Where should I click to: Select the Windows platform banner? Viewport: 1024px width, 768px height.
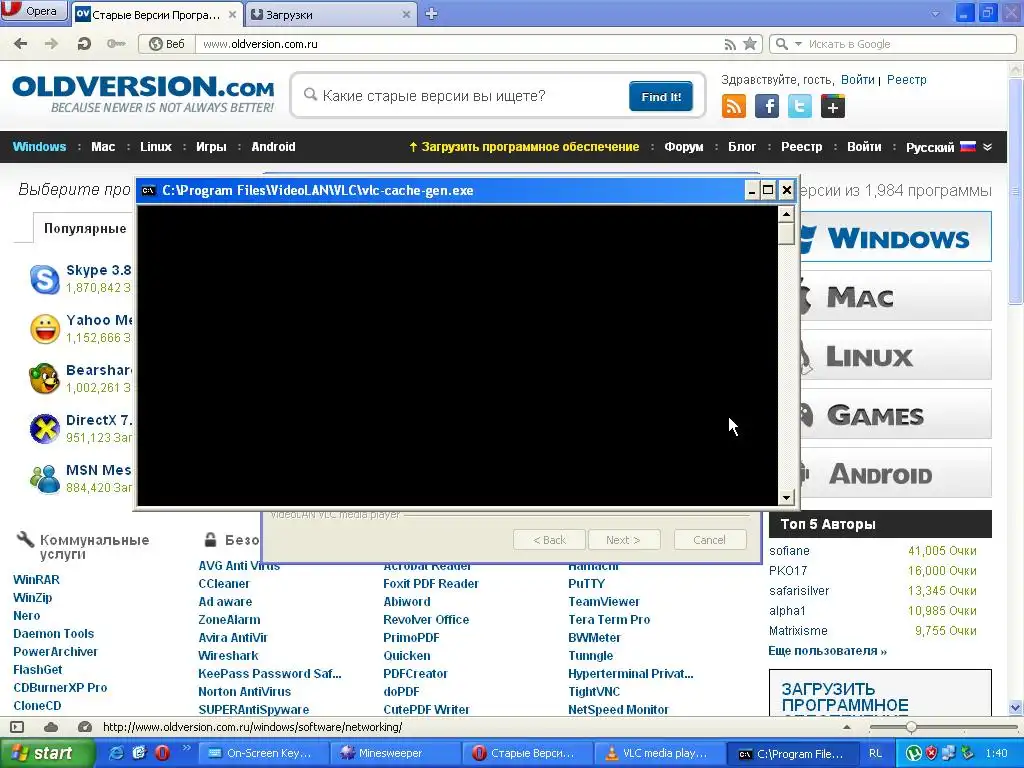click(896, 236)
